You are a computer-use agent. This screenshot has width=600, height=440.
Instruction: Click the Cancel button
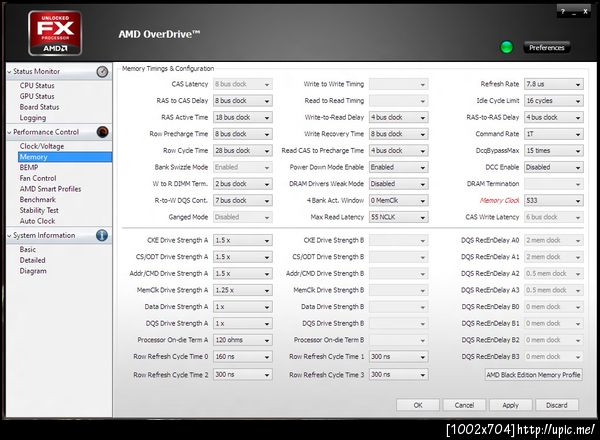[464, 405]
